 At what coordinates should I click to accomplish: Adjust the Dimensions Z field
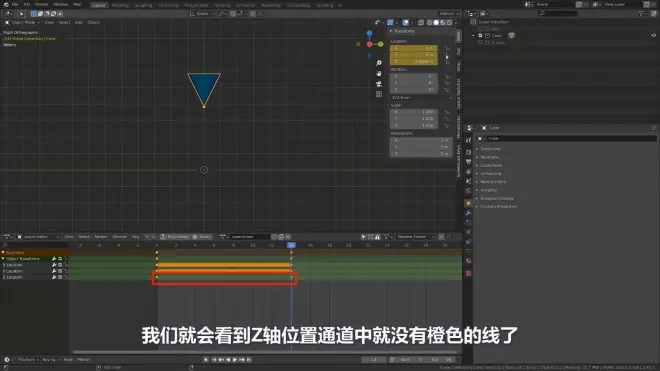coord(421,154)
